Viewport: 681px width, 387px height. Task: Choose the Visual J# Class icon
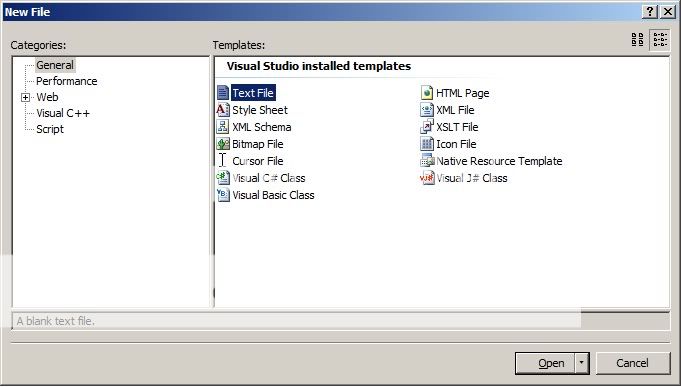coord(427,178)
